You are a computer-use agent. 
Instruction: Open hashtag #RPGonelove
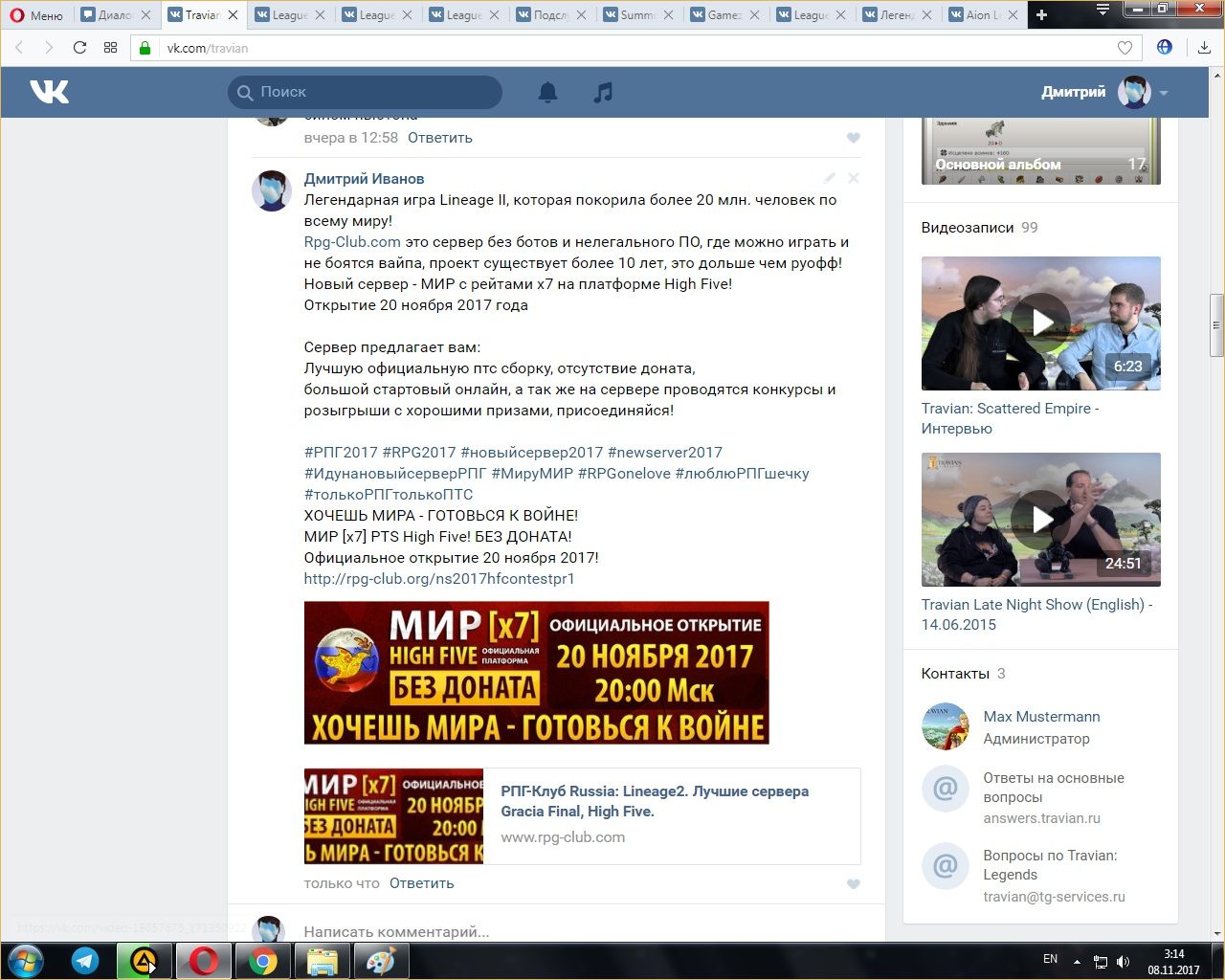624,474
